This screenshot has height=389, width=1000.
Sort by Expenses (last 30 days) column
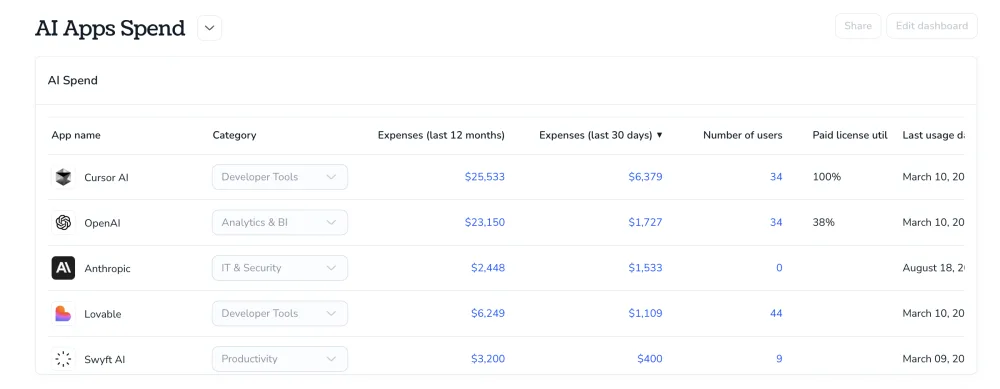[601, 135]
